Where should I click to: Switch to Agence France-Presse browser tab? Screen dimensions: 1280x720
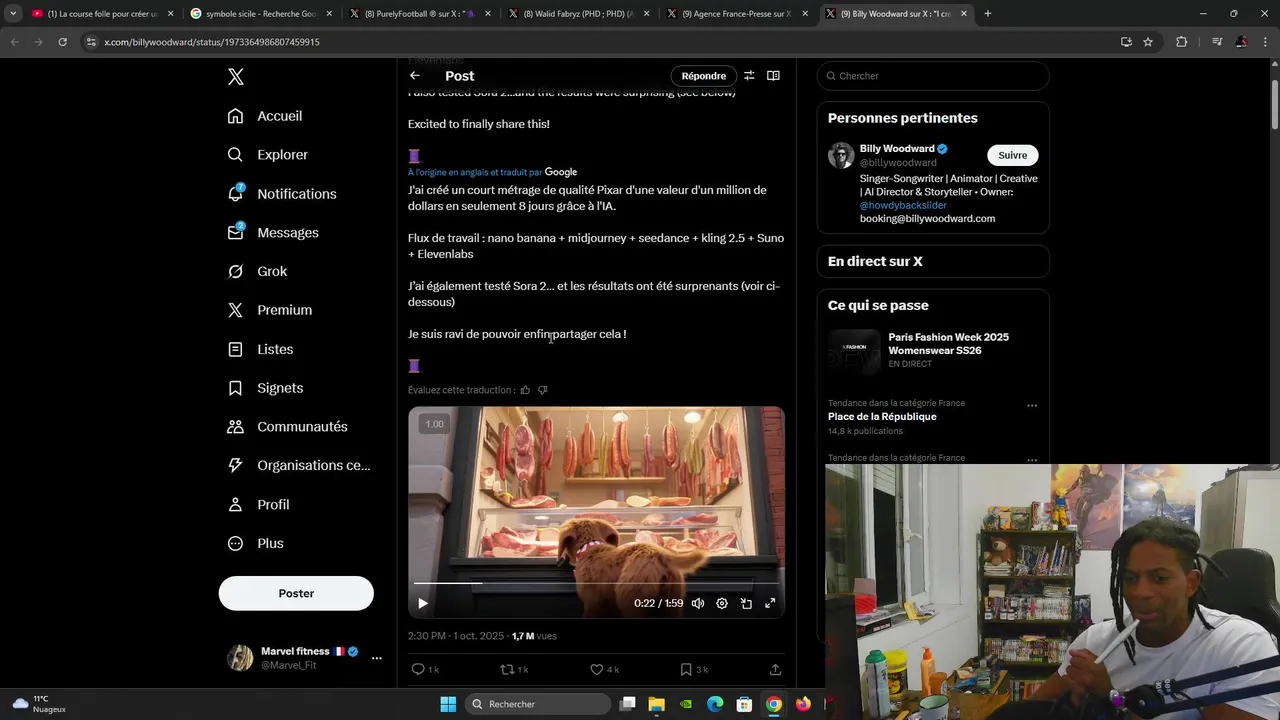(x=737, y=14)
